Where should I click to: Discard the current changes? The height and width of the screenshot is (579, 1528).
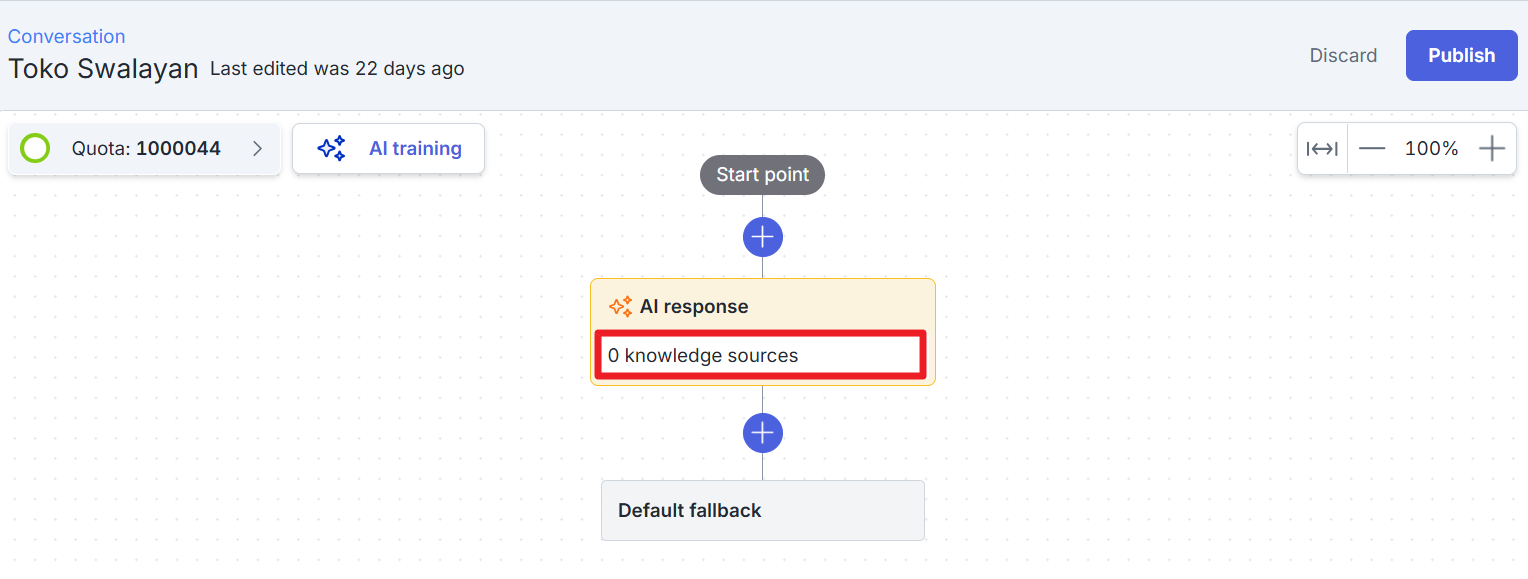(1343, 55)
